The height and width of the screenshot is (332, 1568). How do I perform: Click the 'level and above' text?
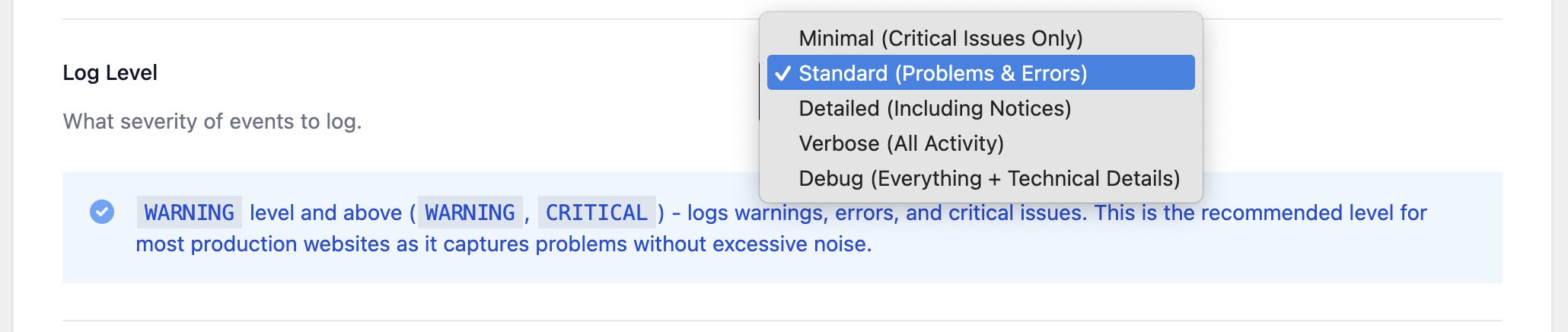pos(326,212)
